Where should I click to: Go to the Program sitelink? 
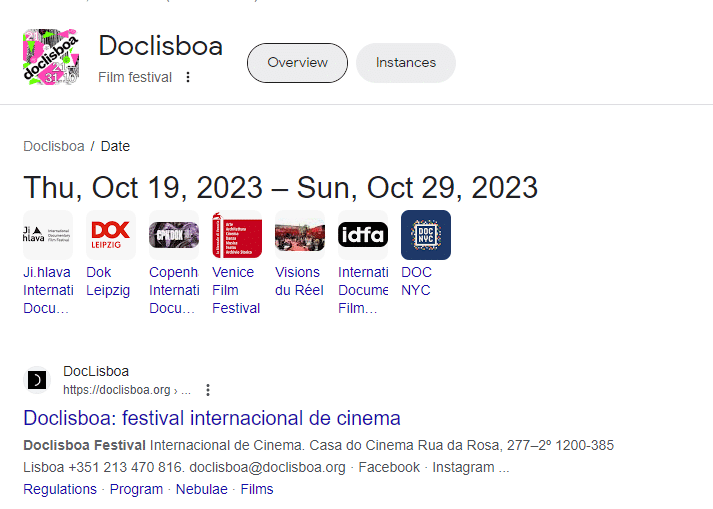point(136,489)
